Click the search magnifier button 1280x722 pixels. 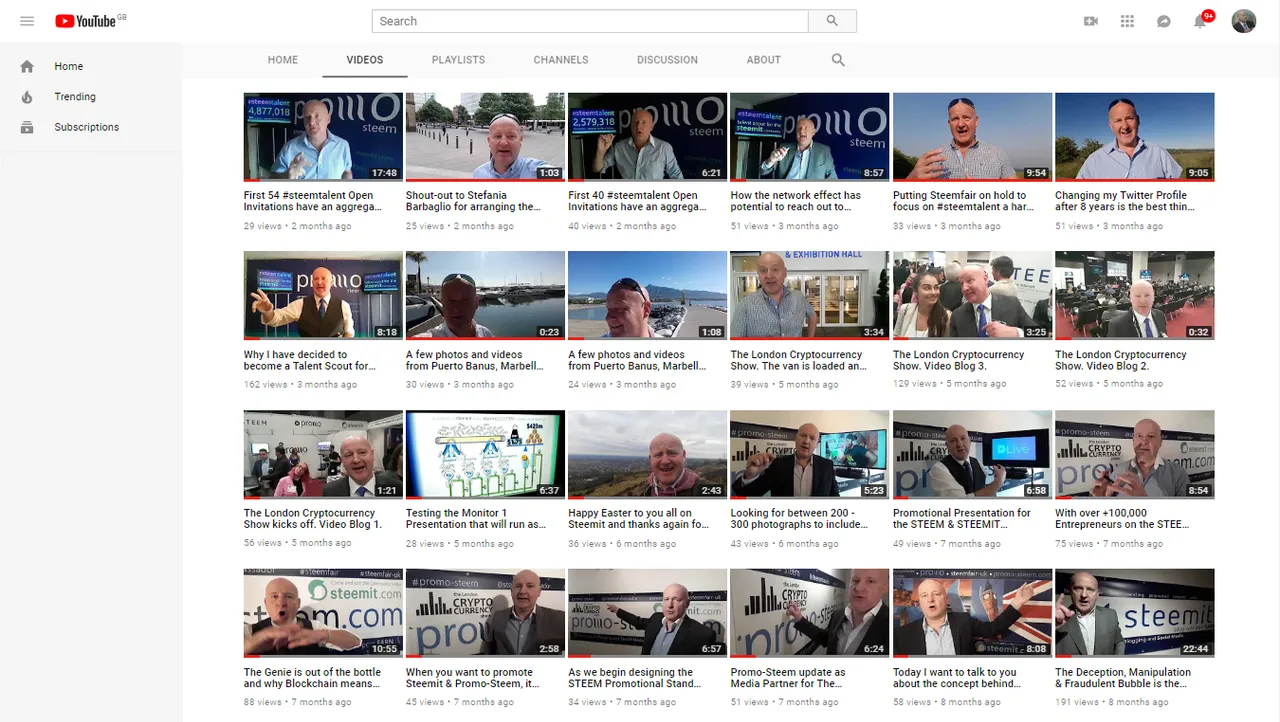(832, 21)
